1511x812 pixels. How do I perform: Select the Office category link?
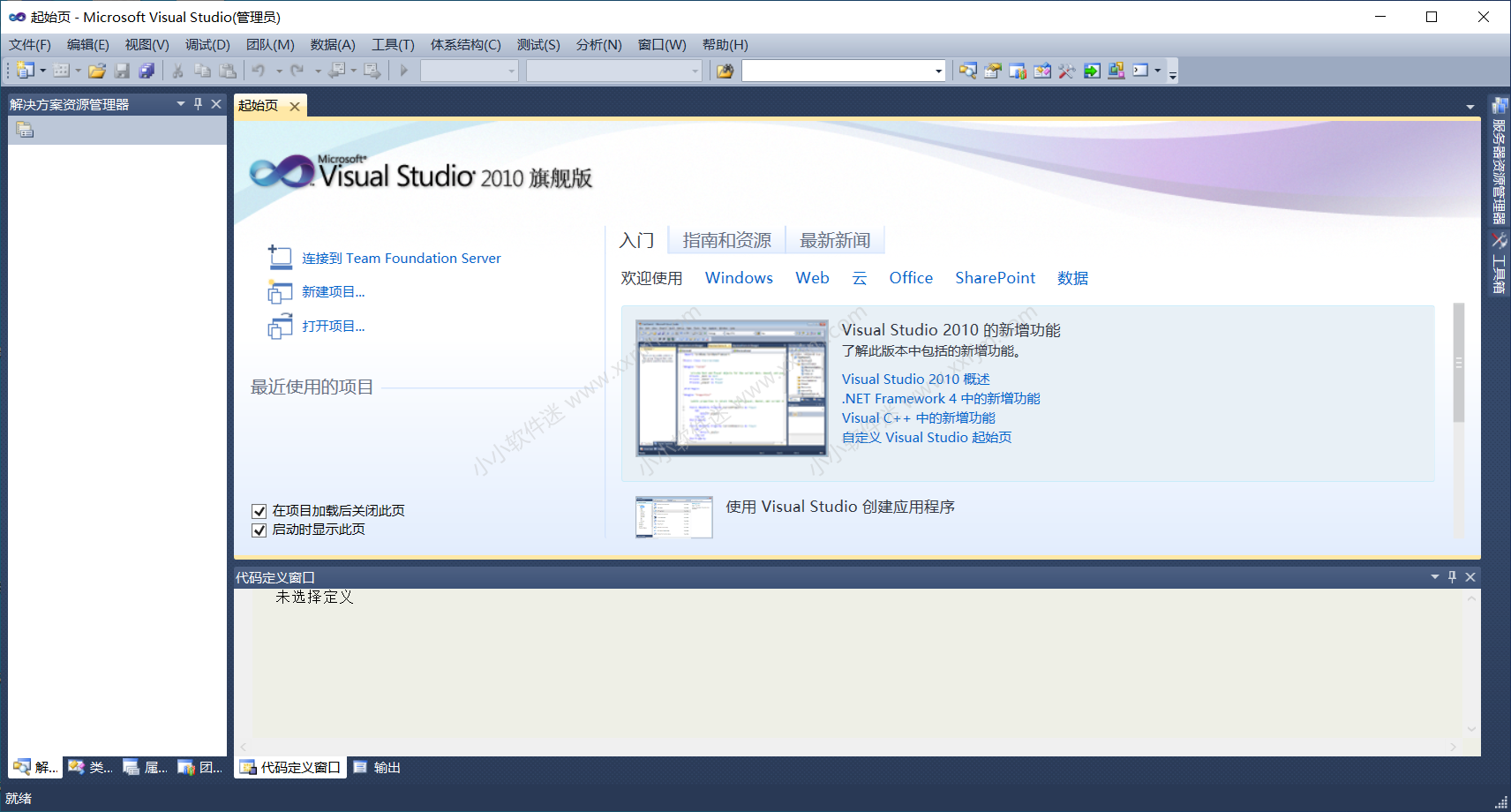point(911,278)
